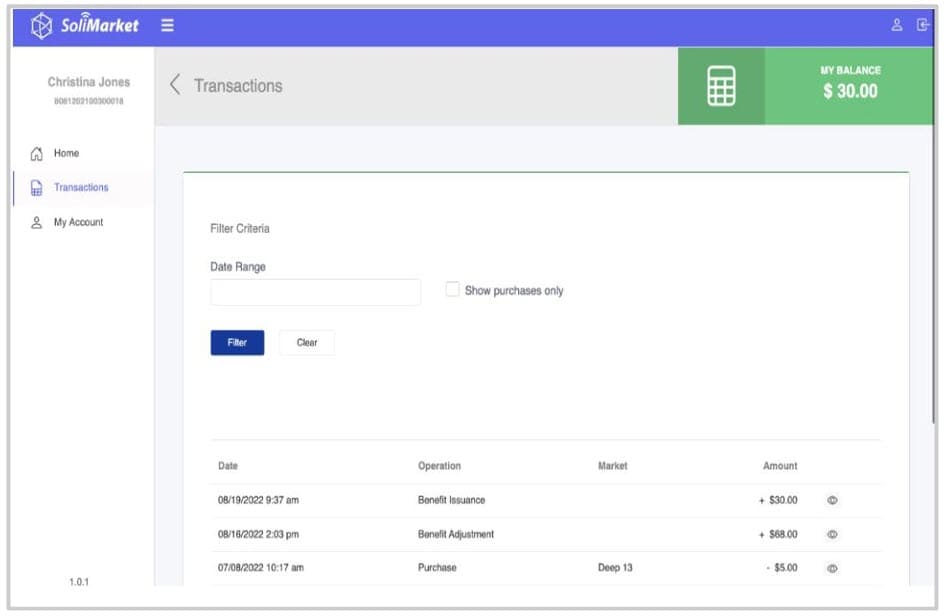Click the Date Range input field
Viewport: 948px width, 616px height.
pyautogui.click(x=316, y=293)
